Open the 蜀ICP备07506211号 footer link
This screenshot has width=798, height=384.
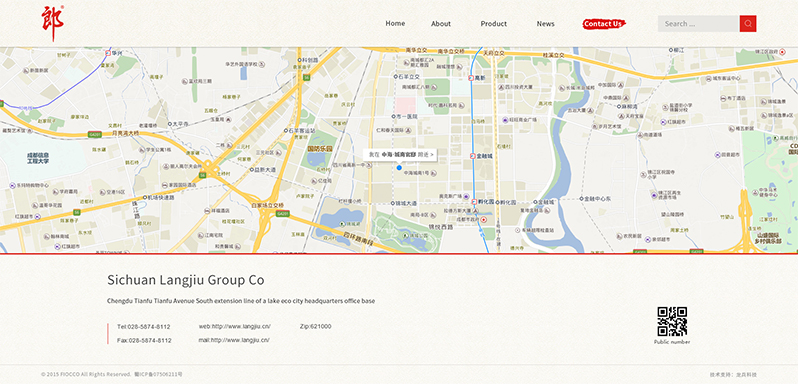coord(158,374)
